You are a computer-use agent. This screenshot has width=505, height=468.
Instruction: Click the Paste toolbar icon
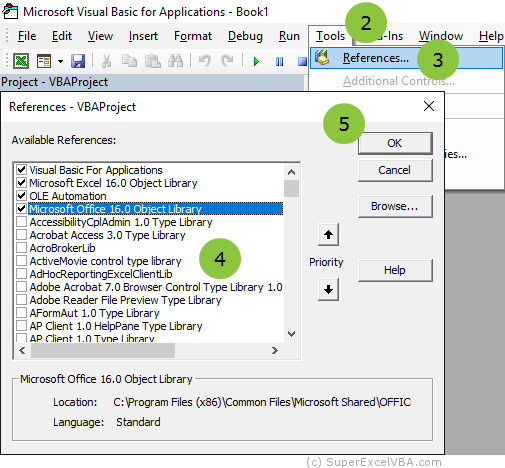[x=152, y=61]
